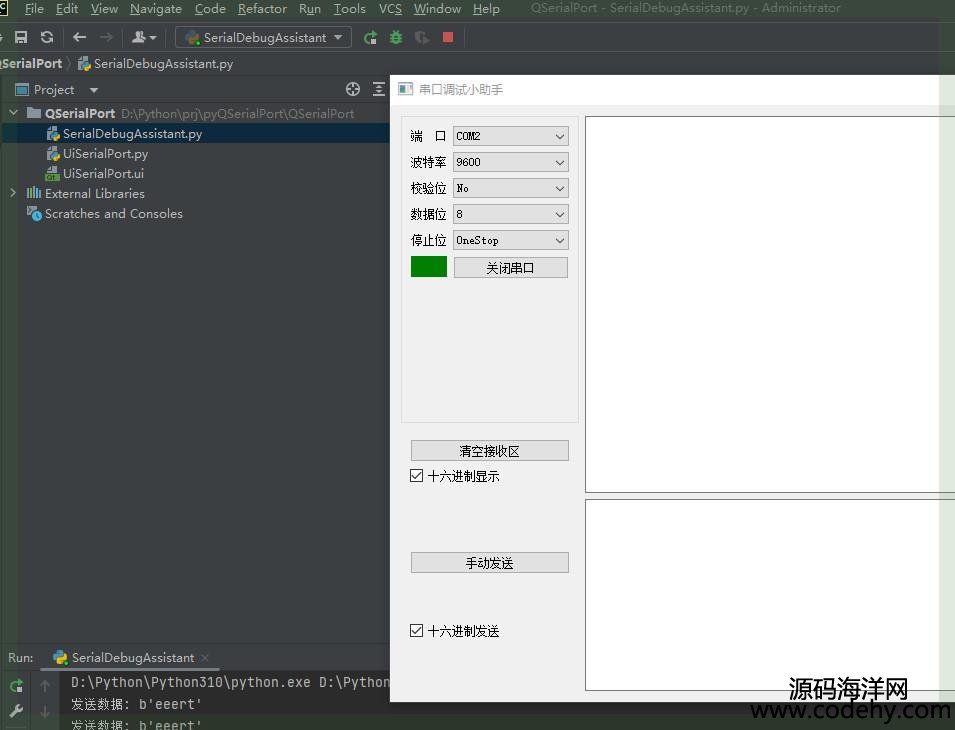Click the Save All toolbar icon
This screenshot has height=730, width=955.
pyautogui.click(x=21, y=37)
